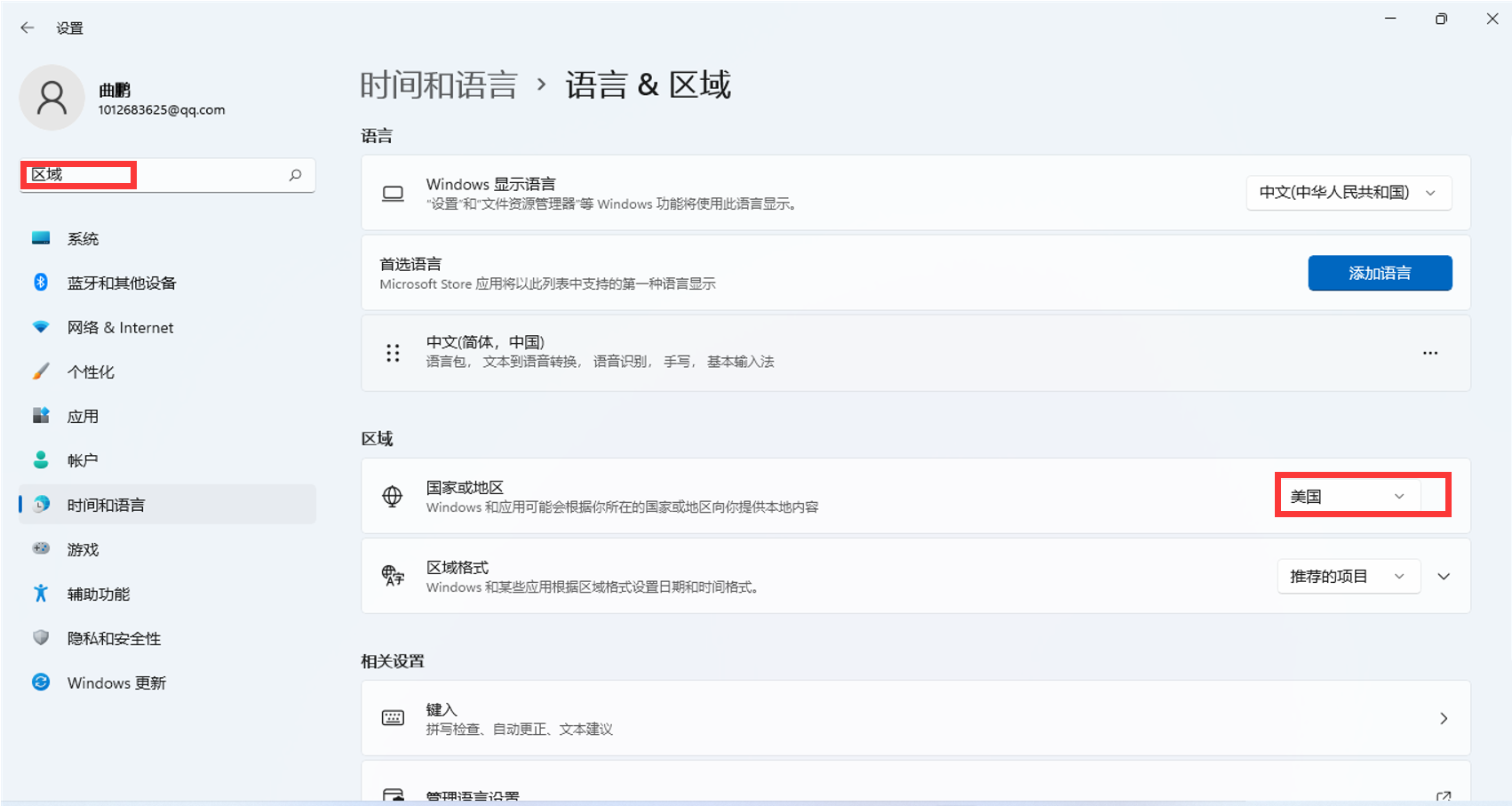This screenshot has height=806, width=1512.
Task: Click the settings search input field
Action: pyautogui.click(x=167, y=175)
